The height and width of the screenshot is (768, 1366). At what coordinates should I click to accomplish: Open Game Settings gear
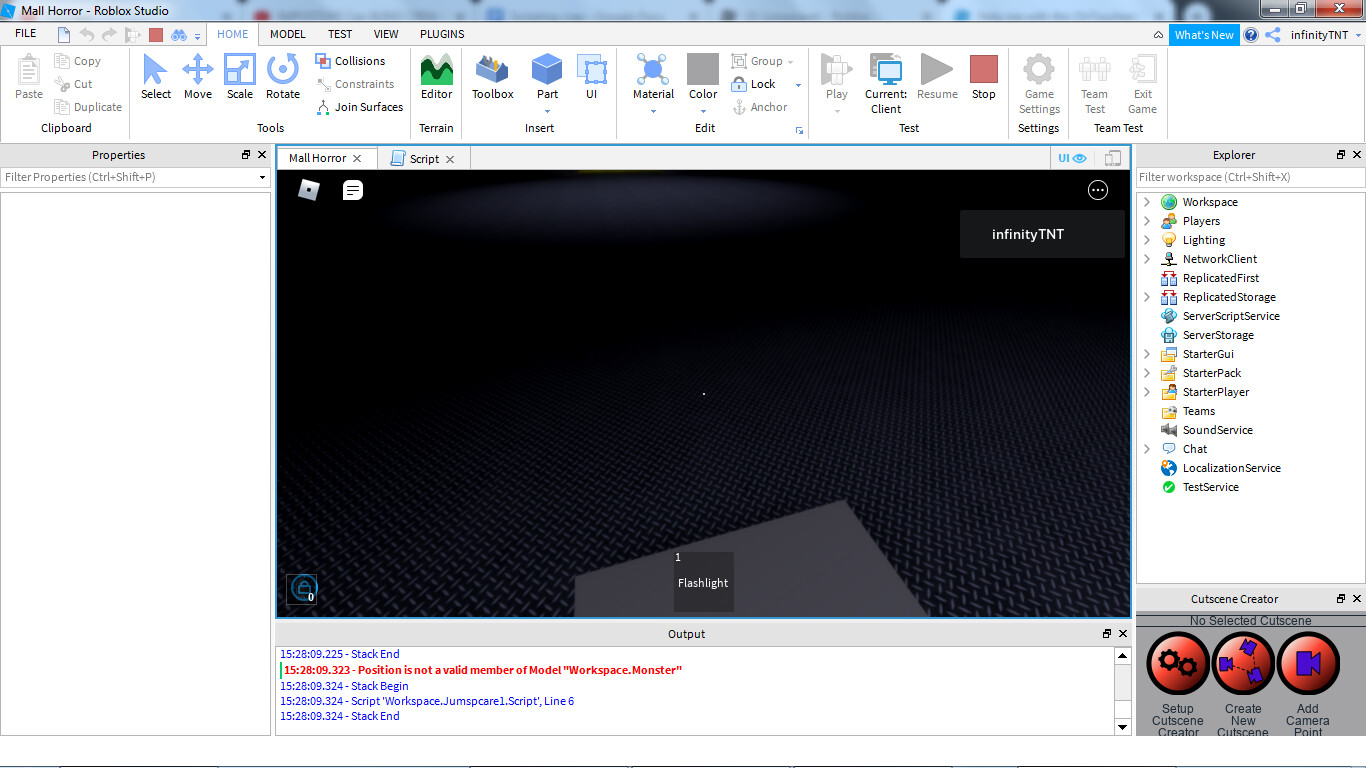(x=1039, y=83)
